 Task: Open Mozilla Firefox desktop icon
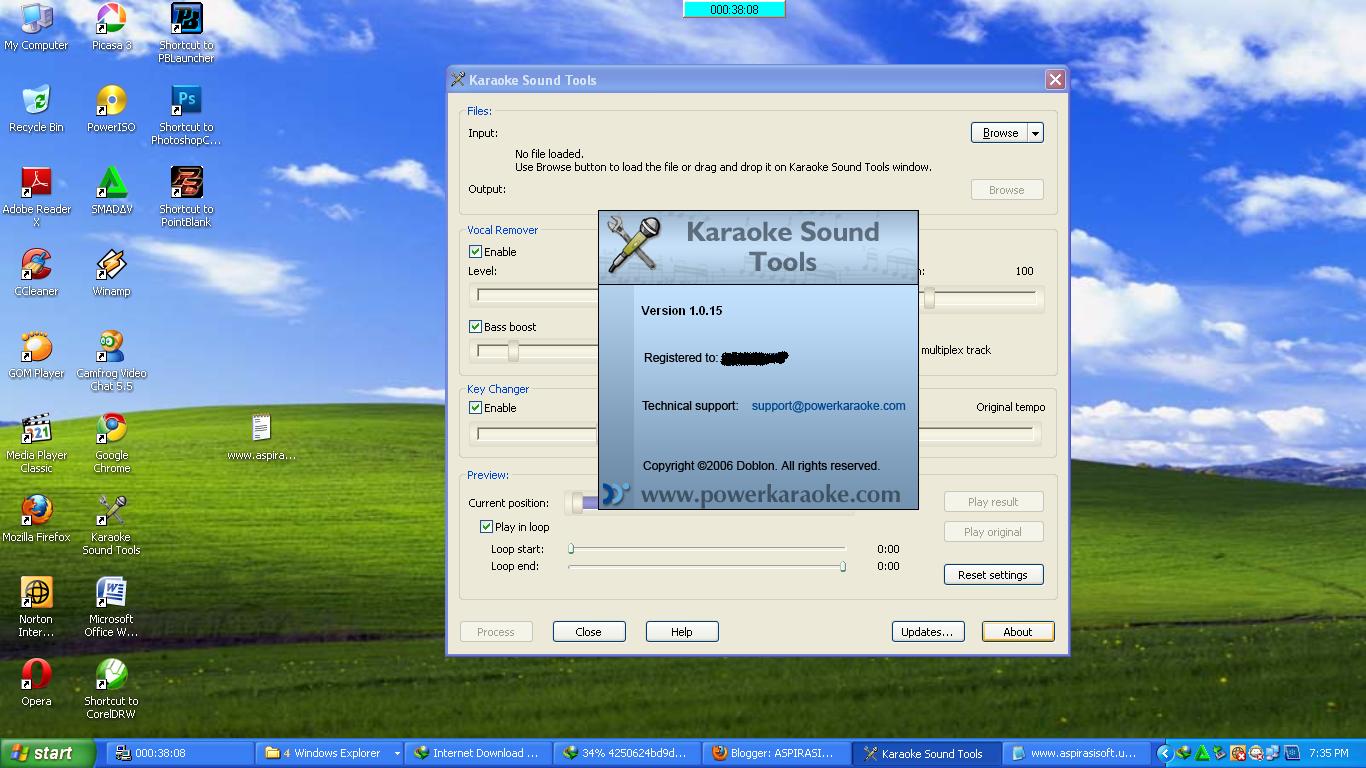36,519
